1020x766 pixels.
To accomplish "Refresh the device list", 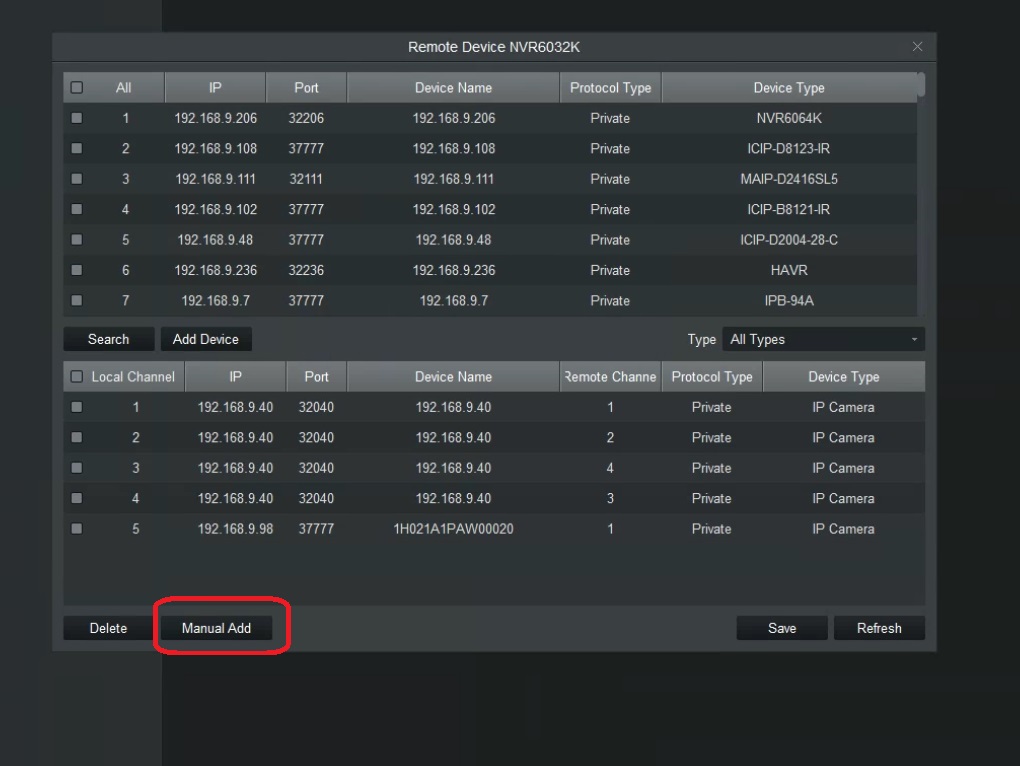I will (879, 628).
